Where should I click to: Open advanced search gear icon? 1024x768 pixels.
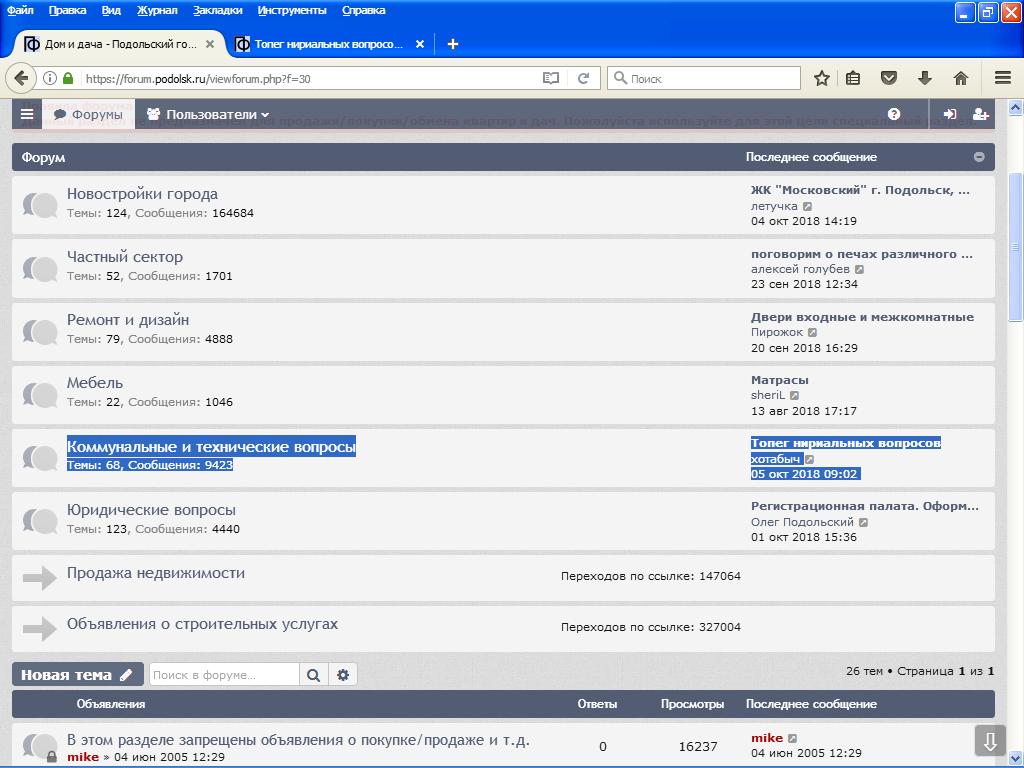pyautogui.click(x=343, y=675)
